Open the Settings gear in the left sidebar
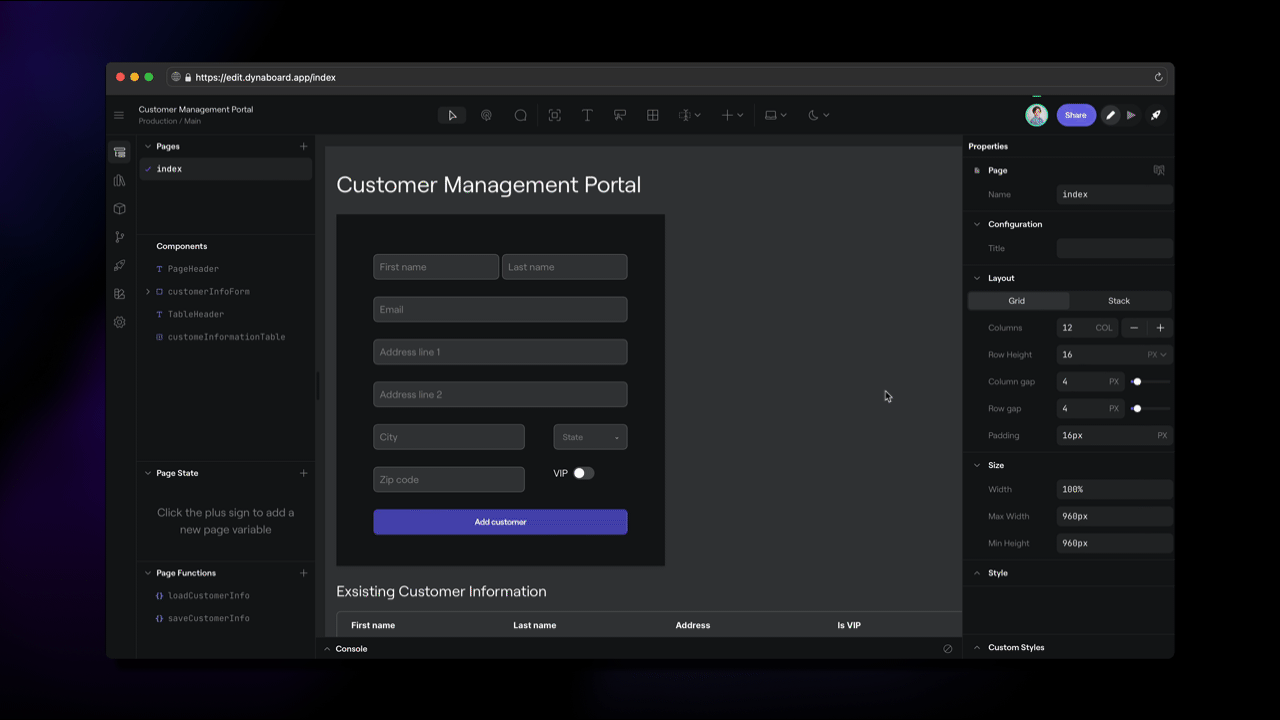This screenshot has height=720, width=1280. tap(119, 322)
